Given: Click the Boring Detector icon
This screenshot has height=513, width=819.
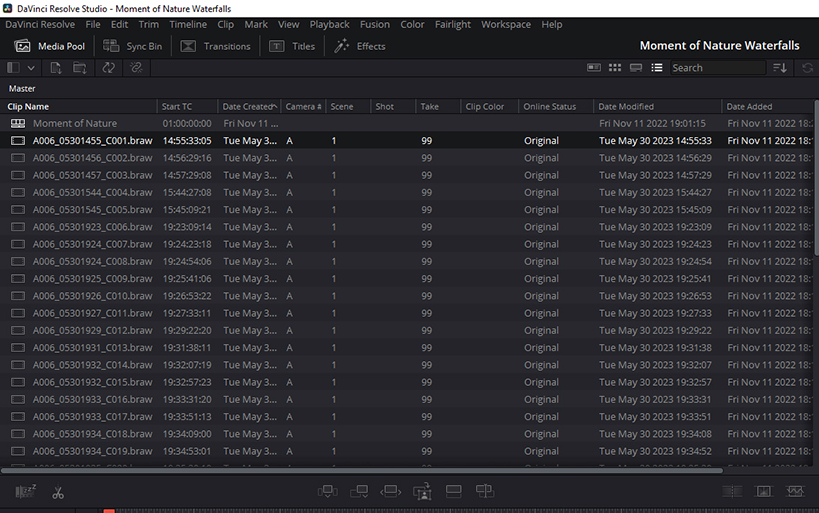Looking at the screenshot, I should (x=25, y=492).
